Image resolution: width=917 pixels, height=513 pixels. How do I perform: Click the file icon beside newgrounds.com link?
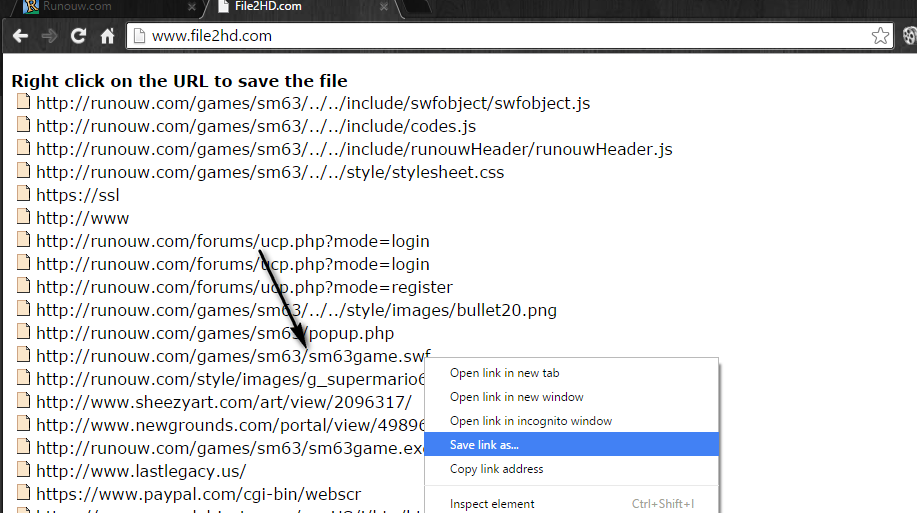[23, 423]
